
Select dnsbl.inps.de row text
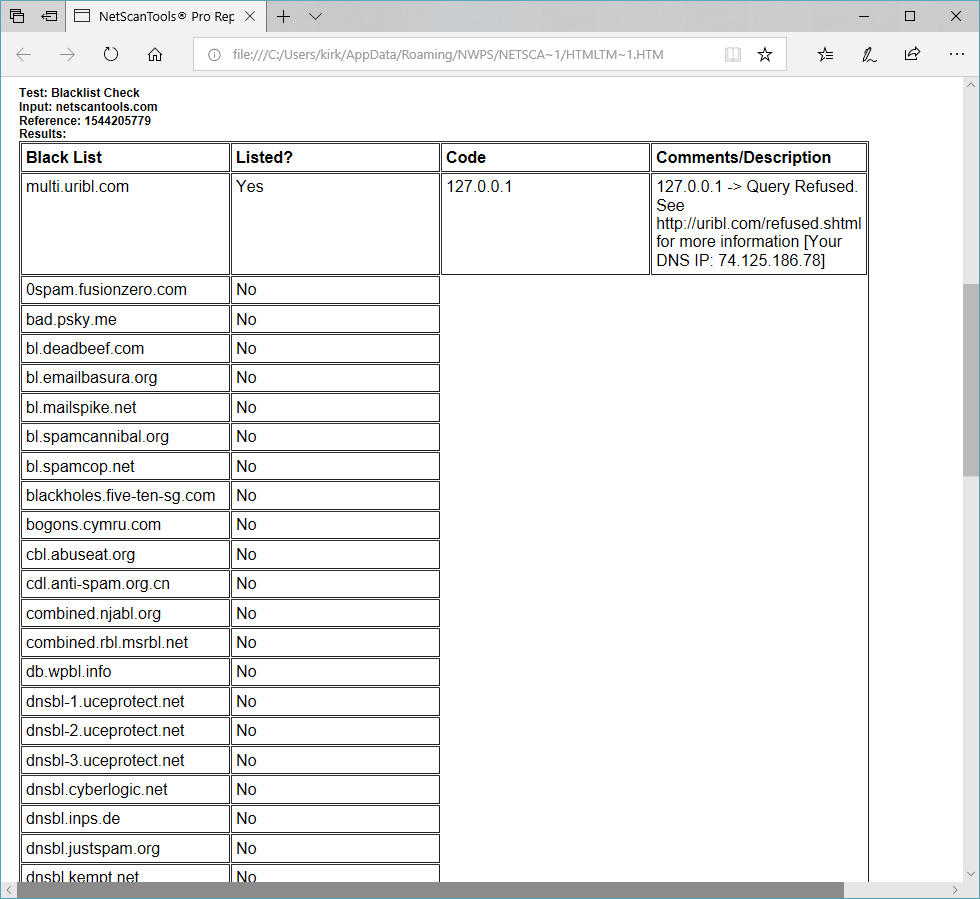tap(73, 818)
